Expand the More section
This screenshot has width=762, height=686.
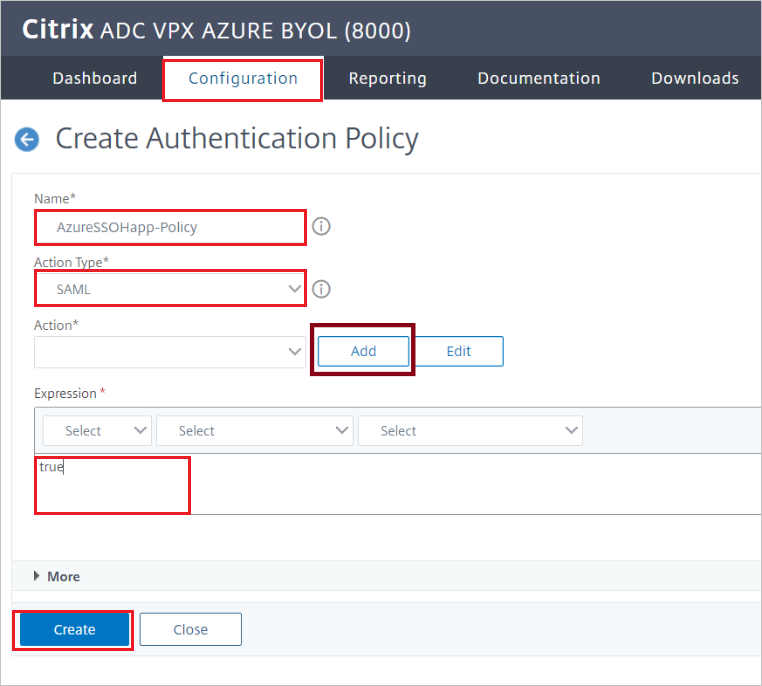pos(57,577)
